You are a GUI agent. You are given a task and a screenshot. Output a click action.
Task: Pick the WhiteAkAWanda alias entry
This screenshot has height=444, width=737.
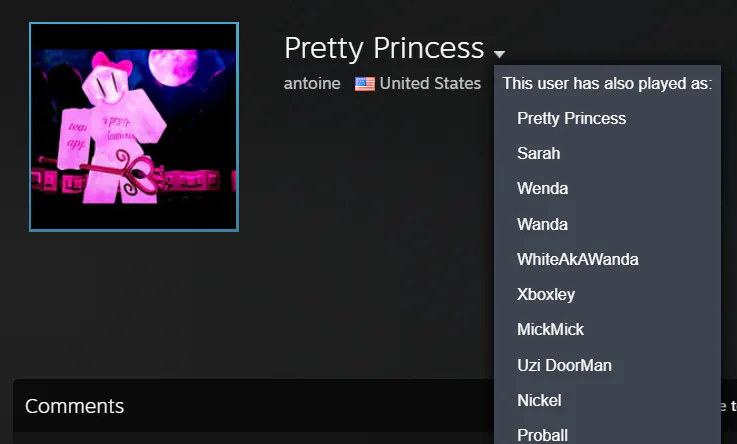[x=578, y=259]
